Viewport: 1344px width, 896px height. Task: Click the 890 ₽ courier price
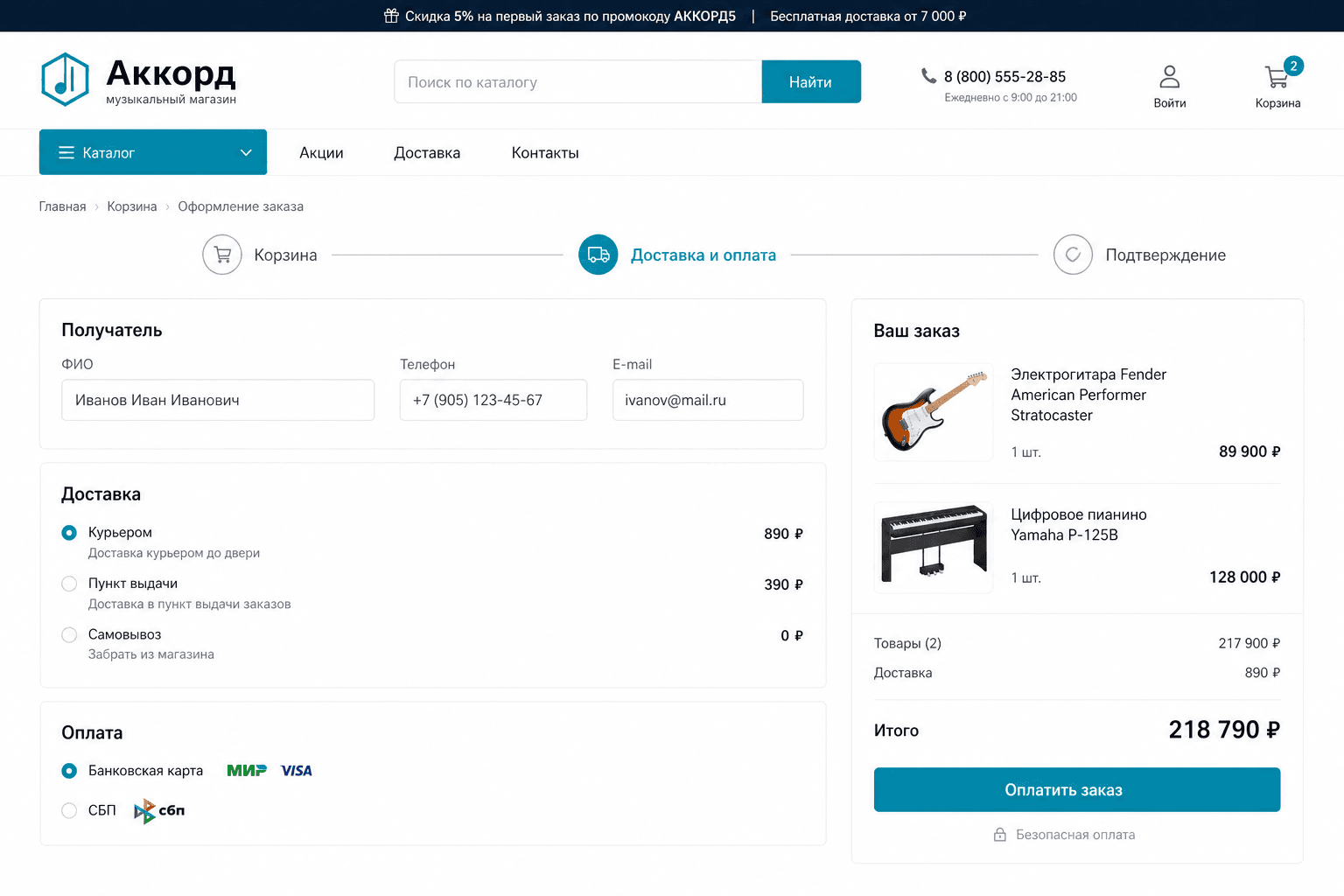coord(783,534)
